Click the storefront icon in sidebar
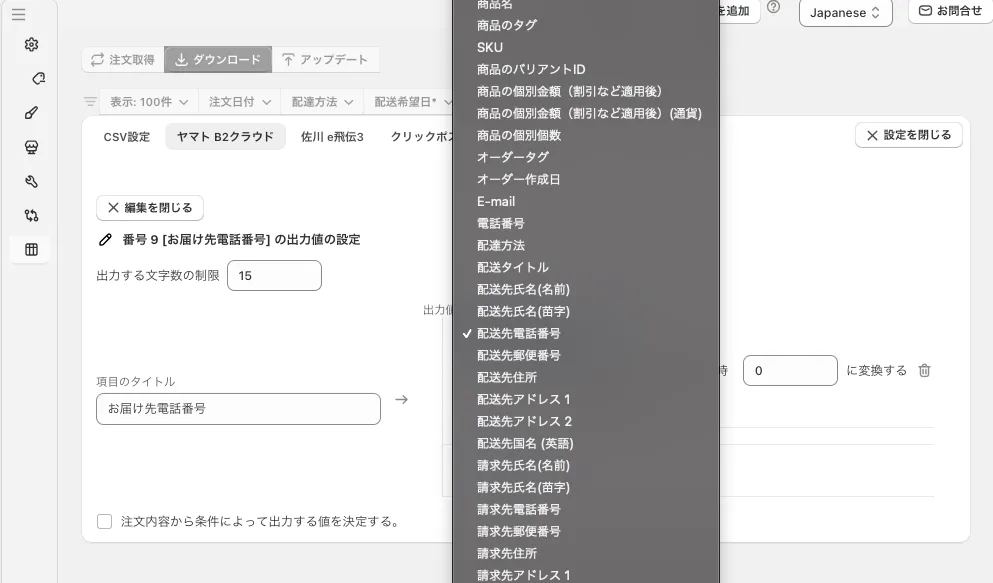 pos(31,147)
